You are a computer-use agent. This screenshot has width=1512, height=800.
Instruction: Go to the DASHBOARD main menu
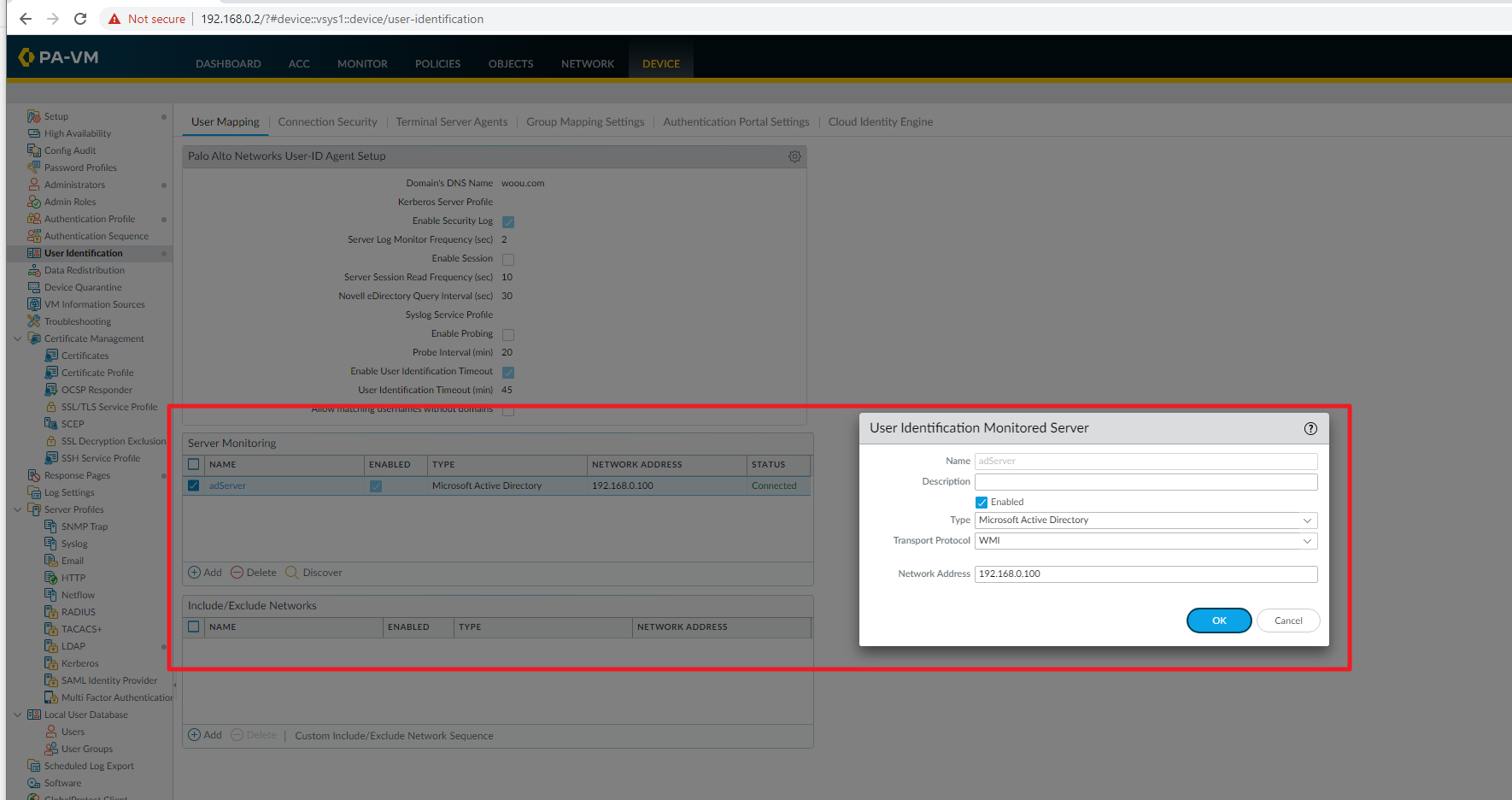click(x=228, y=64)
